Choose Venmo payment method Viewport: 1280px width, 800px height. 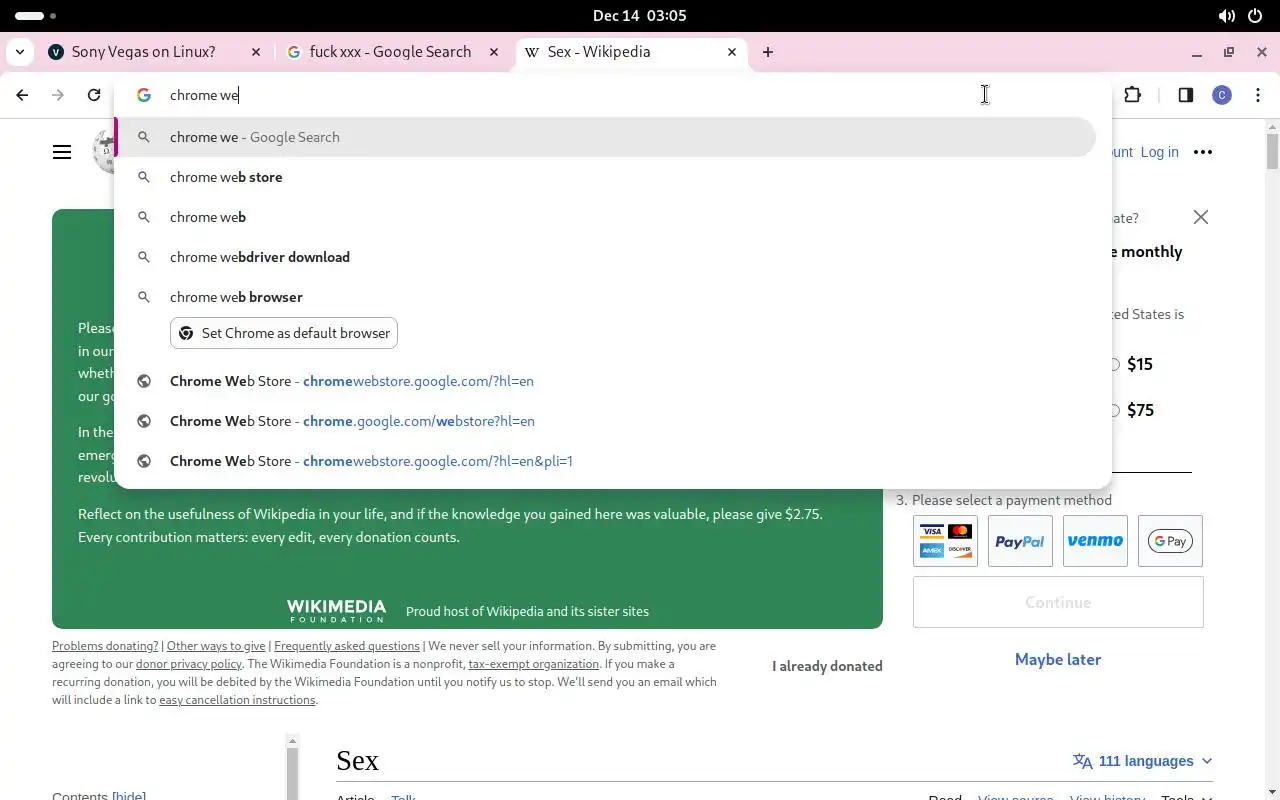tap(1095, 541)
